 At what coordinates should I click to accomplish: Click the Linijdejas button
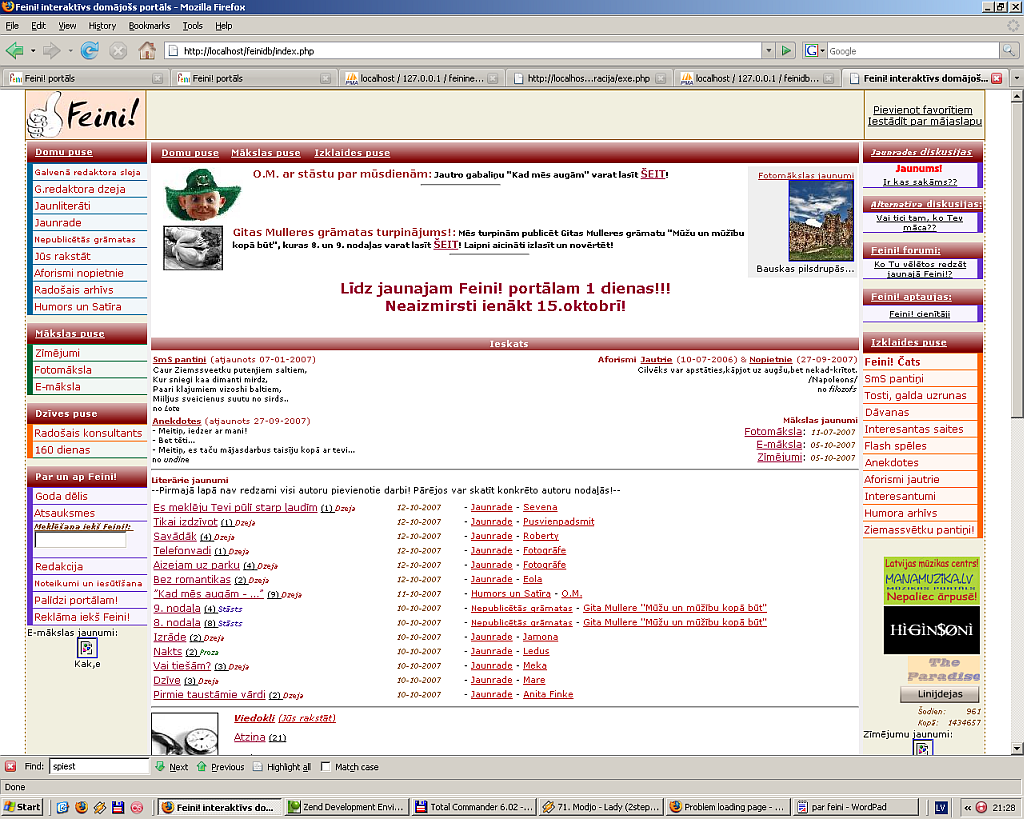(x=940, y=694)
